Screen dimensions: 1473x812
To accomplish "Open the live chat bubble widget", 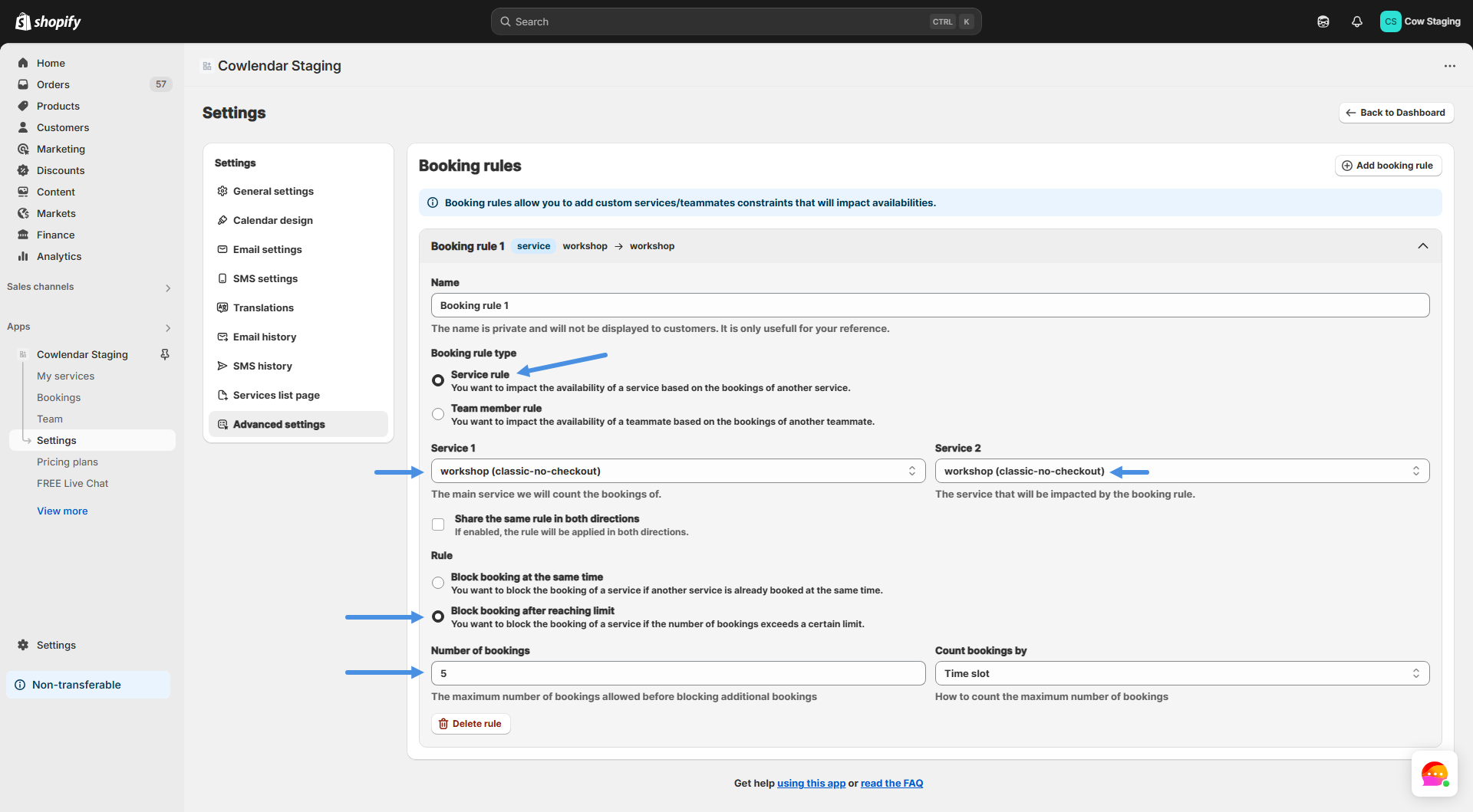I will pyautogui.click(x=1434, y=774).
